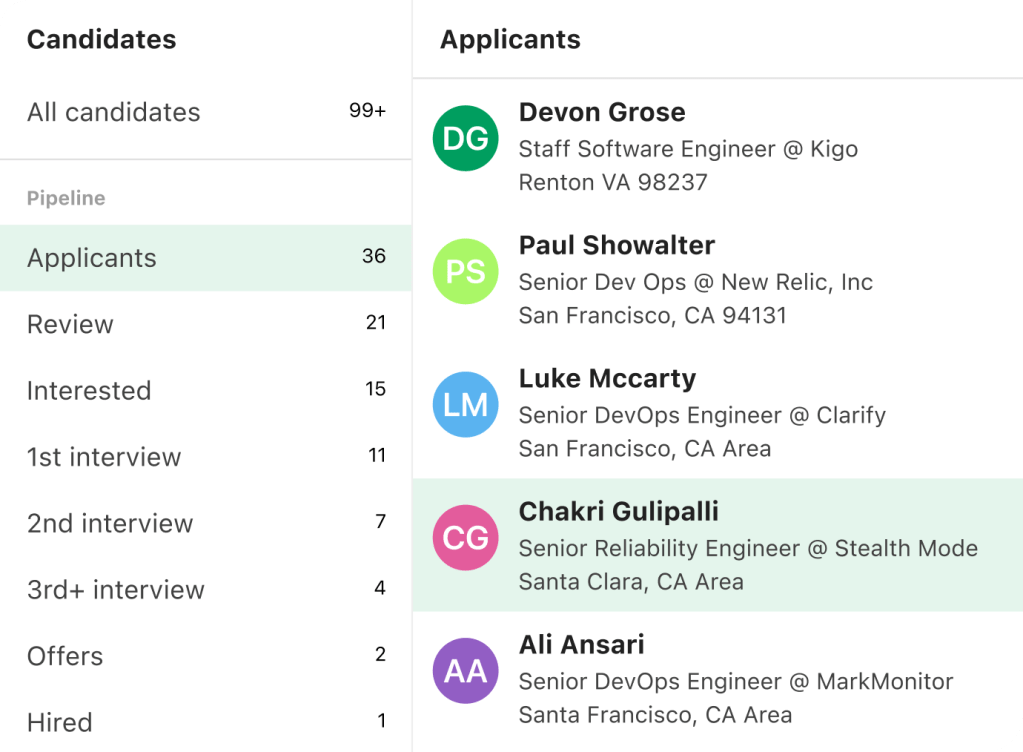Open All candidates list
1023x752 pixels.
click(x=113, y=112)
